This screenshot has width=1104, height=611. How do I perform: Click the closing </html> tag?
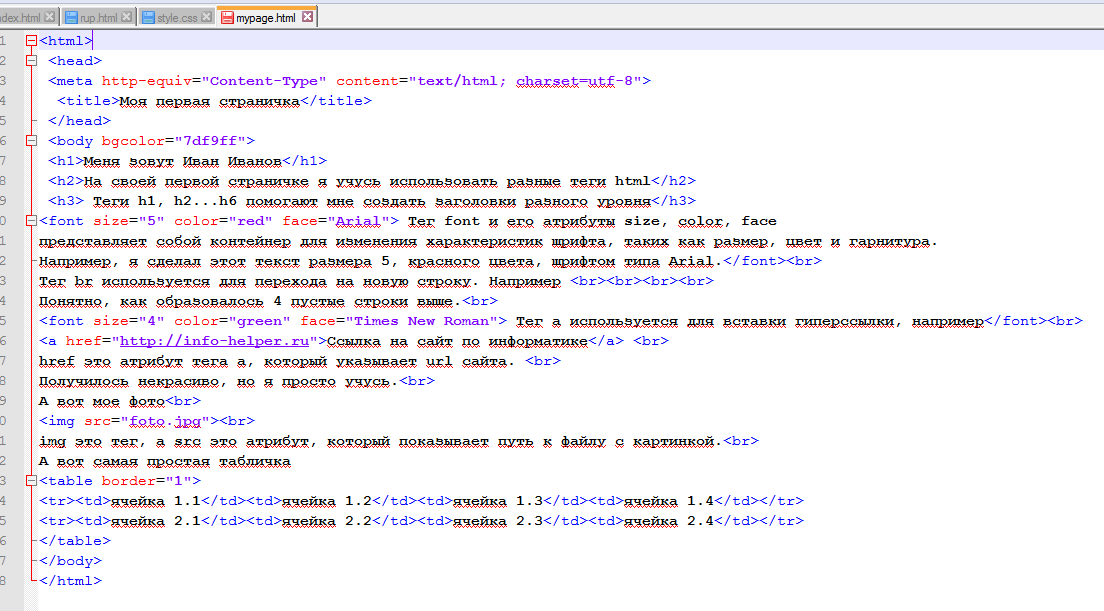click(70, 581)
